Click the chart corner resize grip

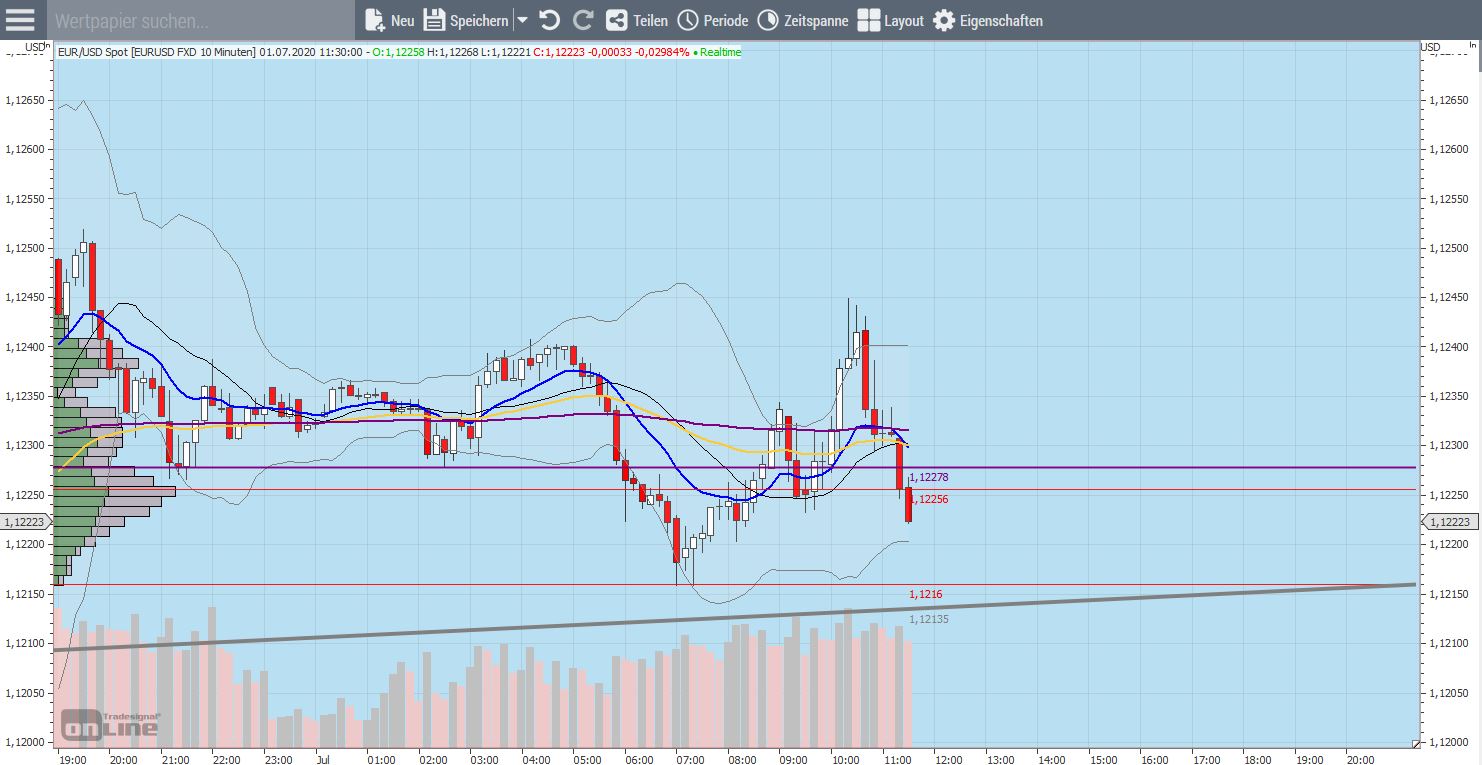[1415, 743]
